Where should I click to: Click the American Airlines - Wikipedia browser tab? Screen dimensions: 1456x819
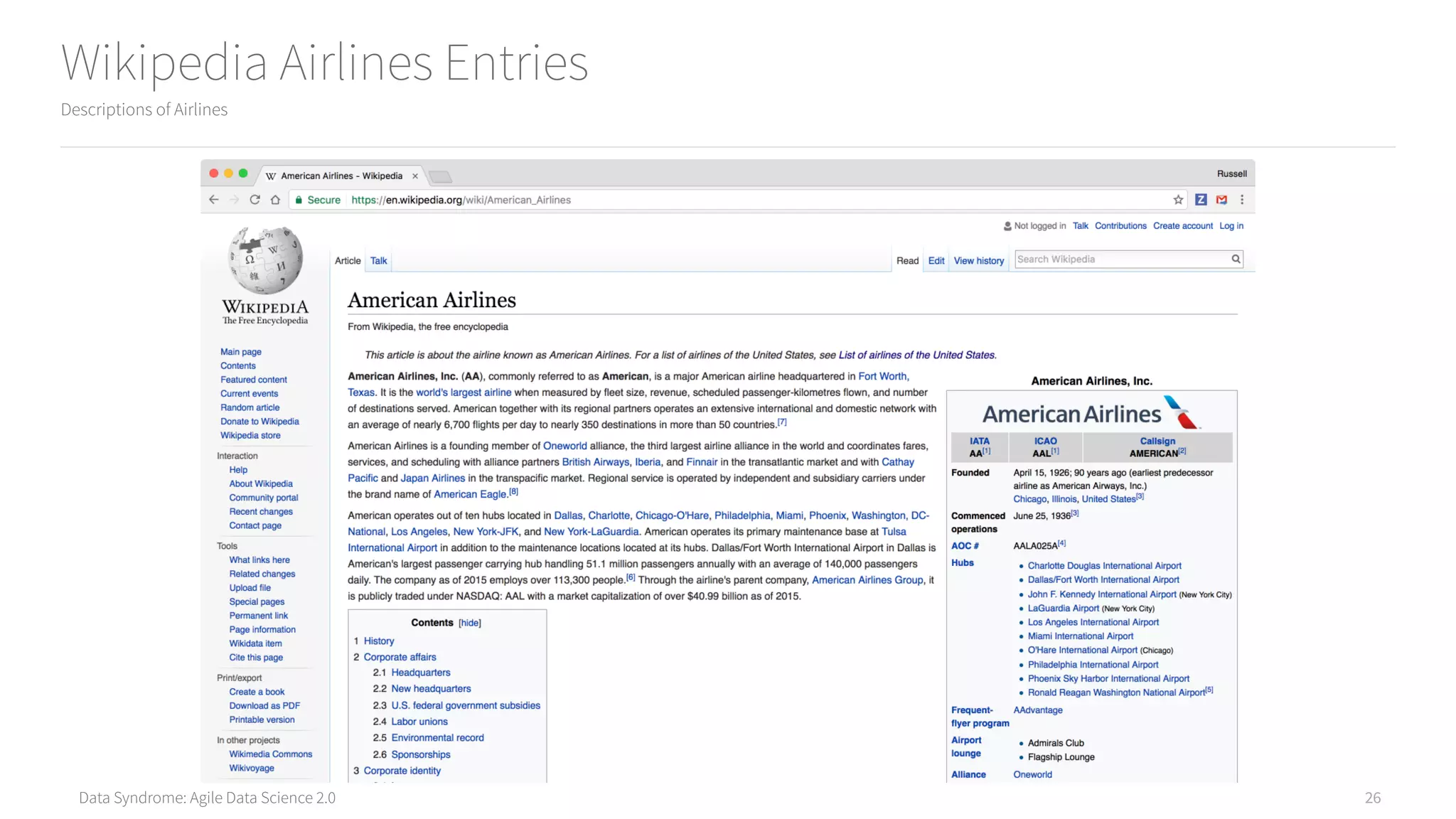point(341,176)
